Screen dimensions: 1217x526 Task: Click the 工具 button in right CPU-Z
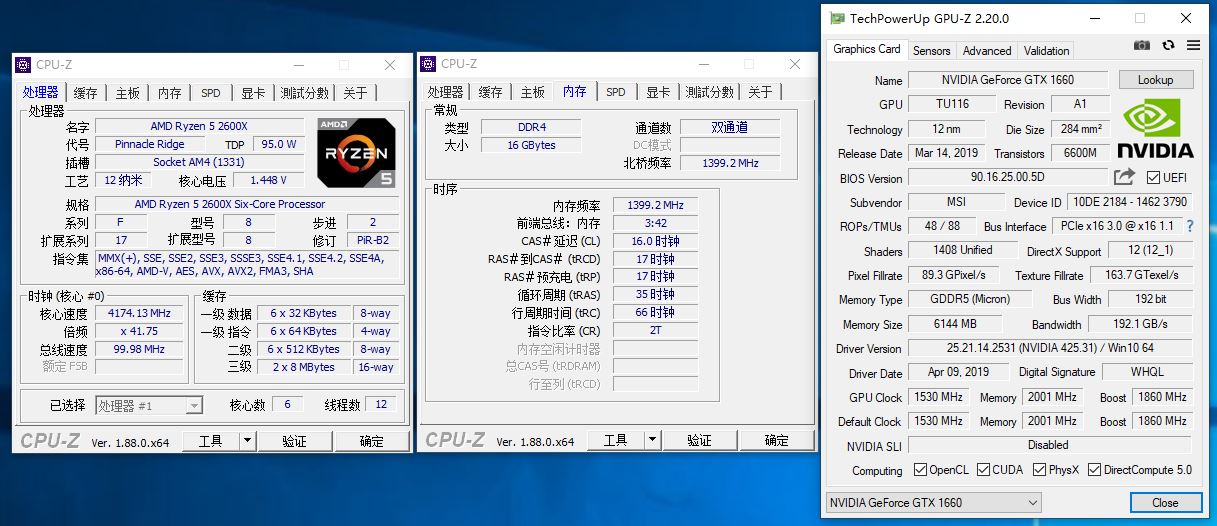tap(615, 440)
